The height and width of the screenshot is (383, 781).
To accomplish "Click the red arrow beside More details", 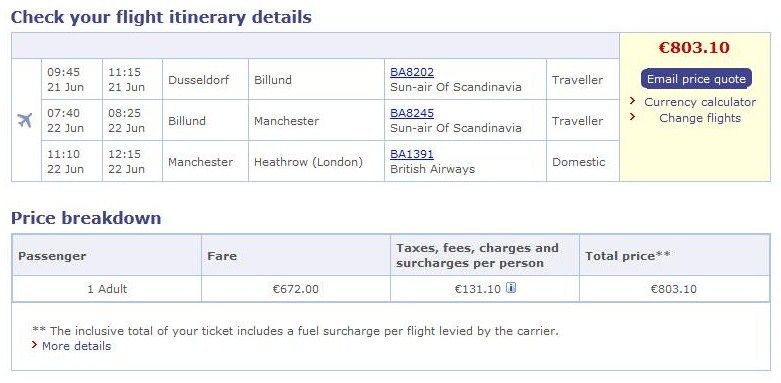I will (34, 345).
